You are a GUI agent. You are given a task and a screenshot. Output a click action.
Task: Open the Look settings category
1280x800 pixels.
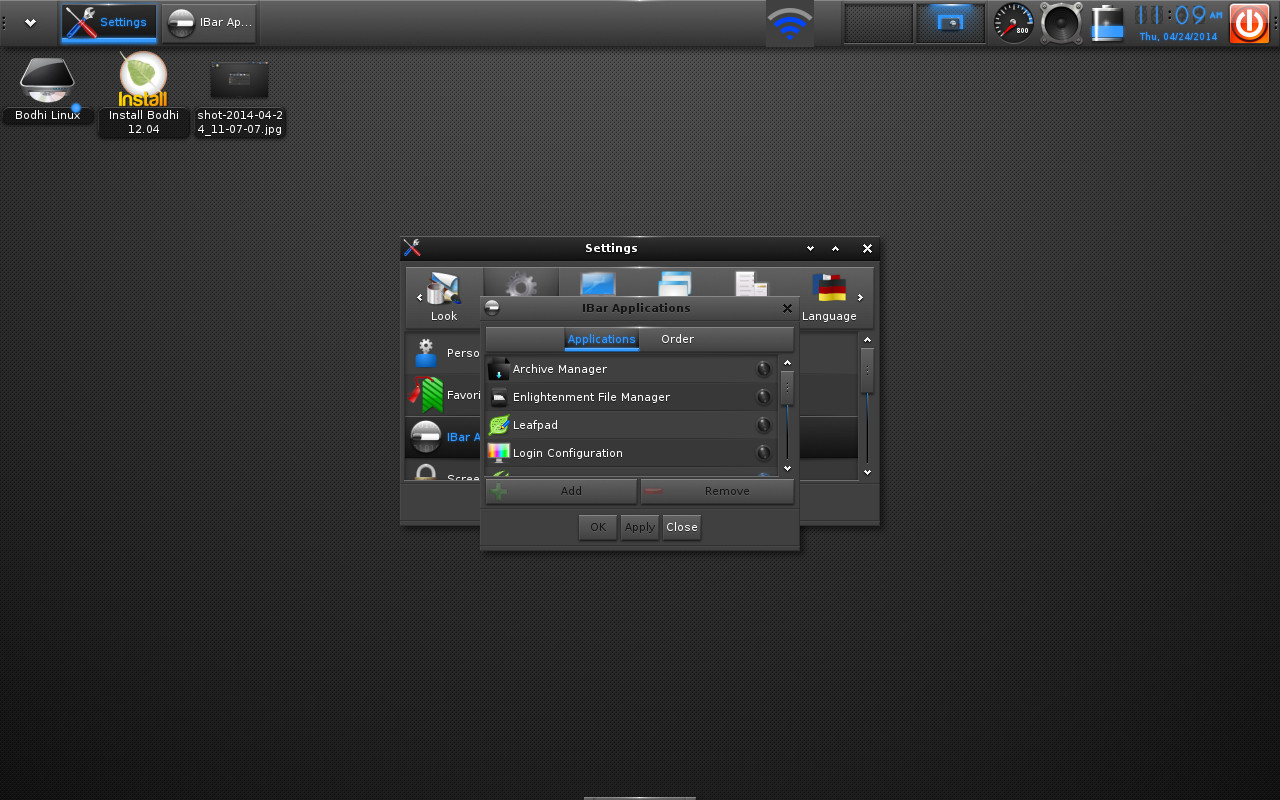[x=444, y=298]
